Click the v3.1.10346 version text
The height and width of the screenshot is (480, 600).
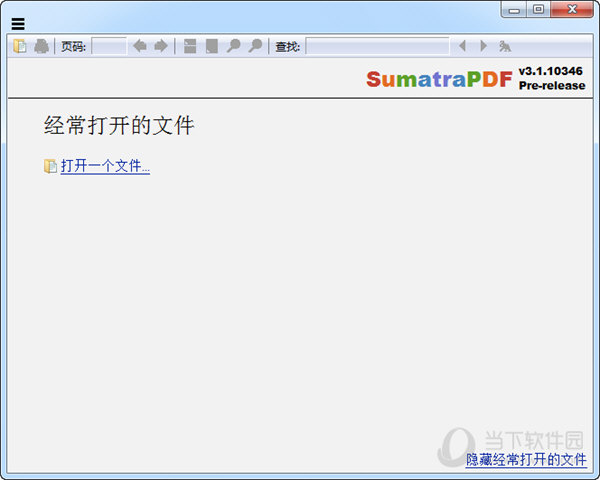[x=551, y=71]
